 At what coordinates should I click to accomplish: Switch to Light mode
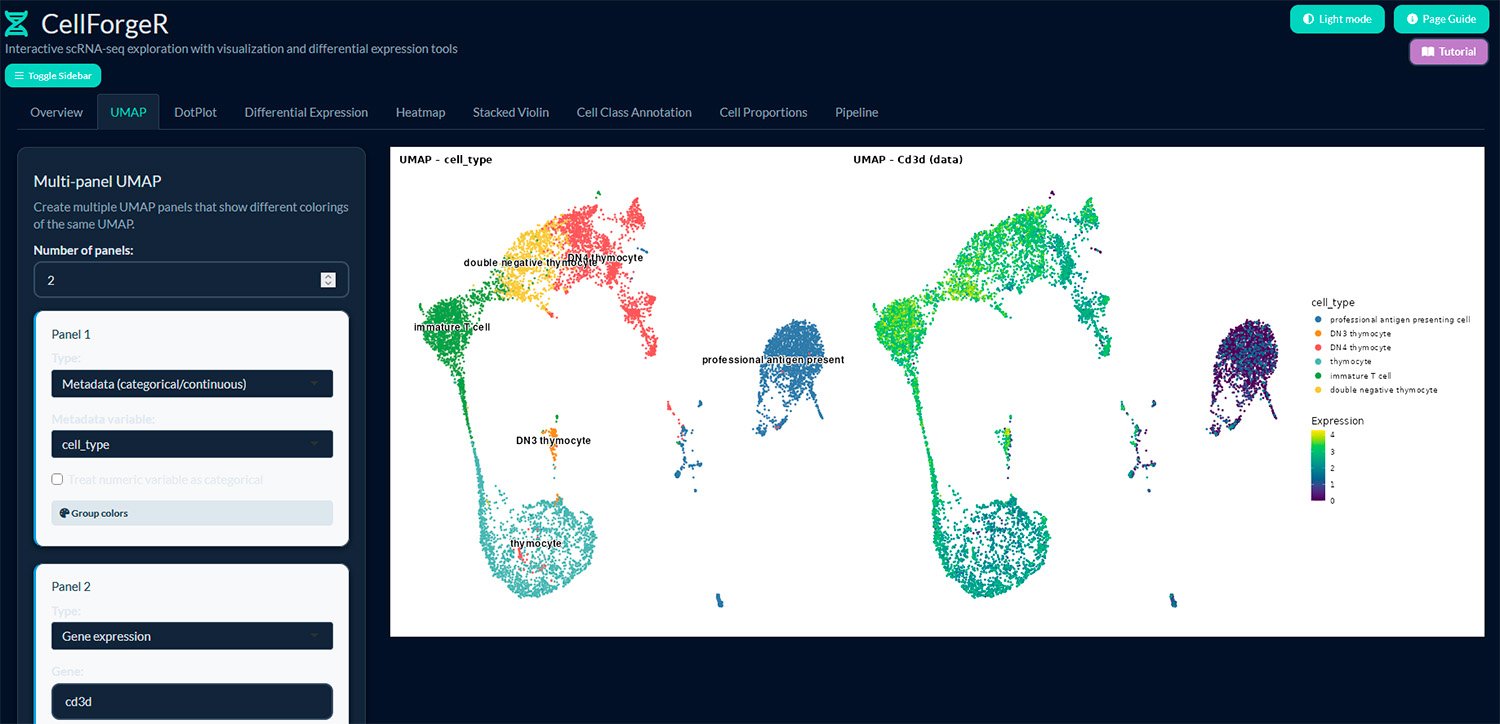pos(1337,19)
